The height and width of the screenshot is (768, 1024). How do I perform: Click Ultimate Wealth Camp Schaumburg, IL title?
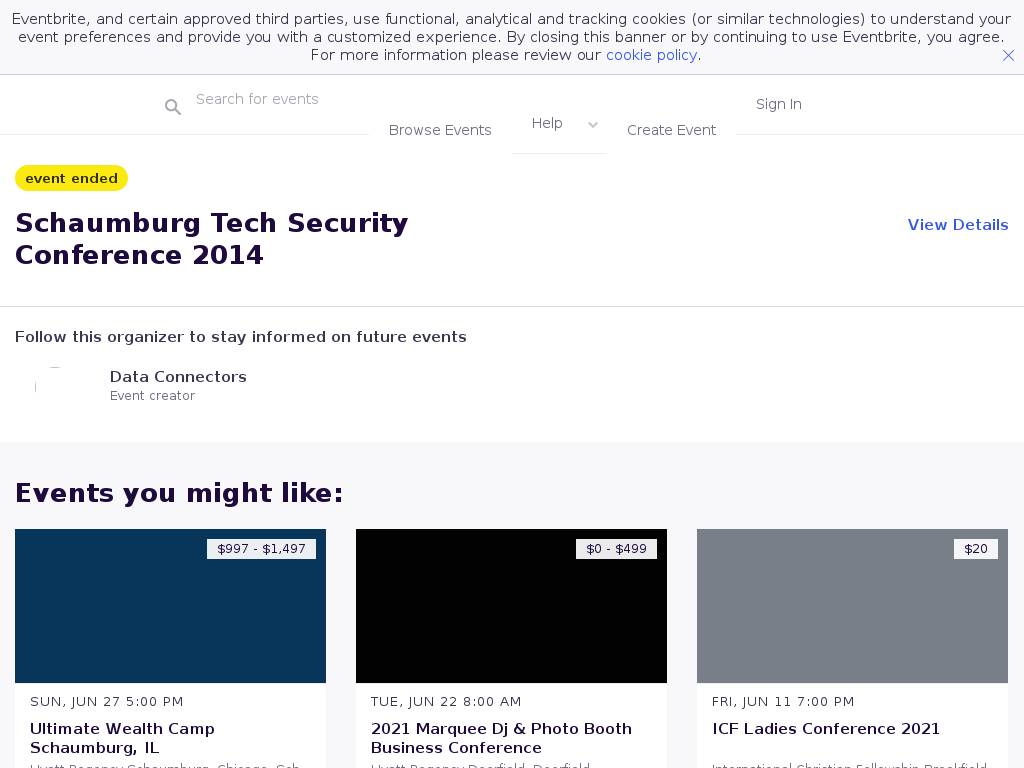pos(122,738)
